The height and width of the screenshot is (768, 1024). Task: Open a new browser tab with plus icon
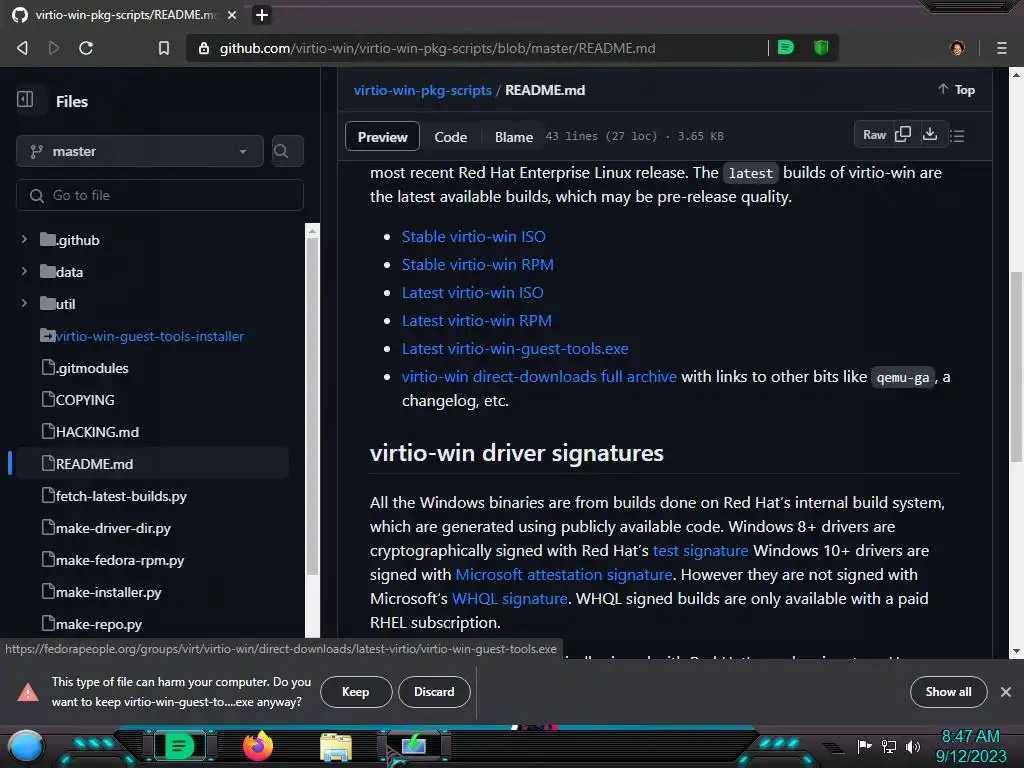pyautogui.click(x=261, y=14)
